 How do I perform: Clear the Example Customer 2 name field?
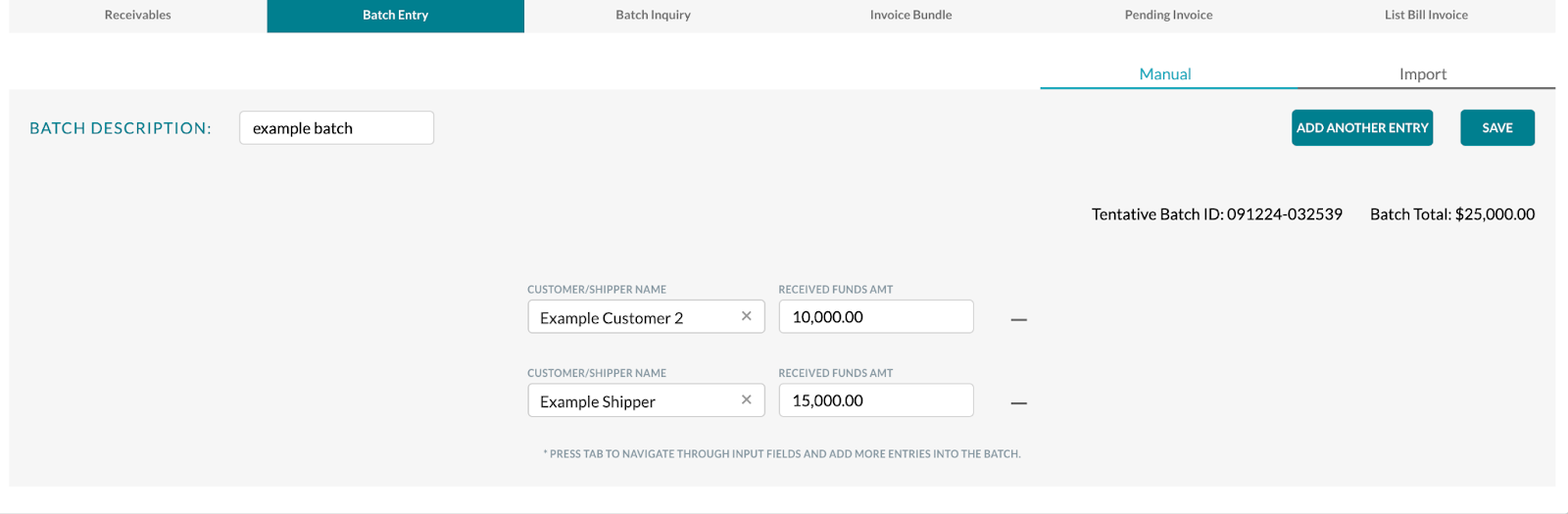coord(747,316)
